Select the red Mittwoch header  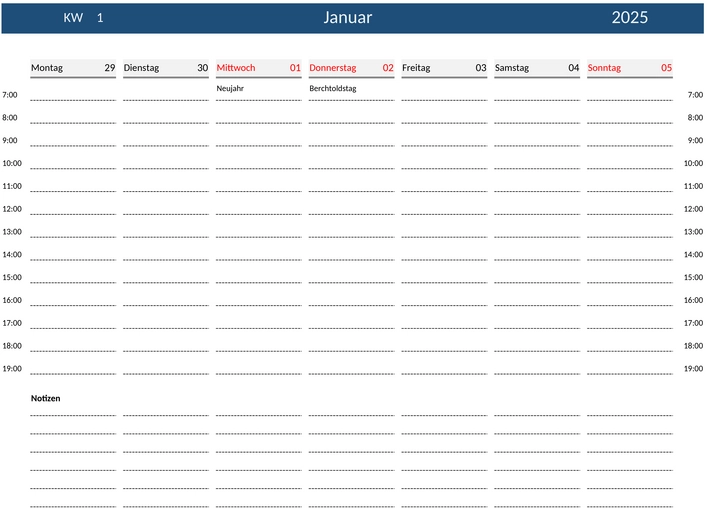tap(236, 68)
